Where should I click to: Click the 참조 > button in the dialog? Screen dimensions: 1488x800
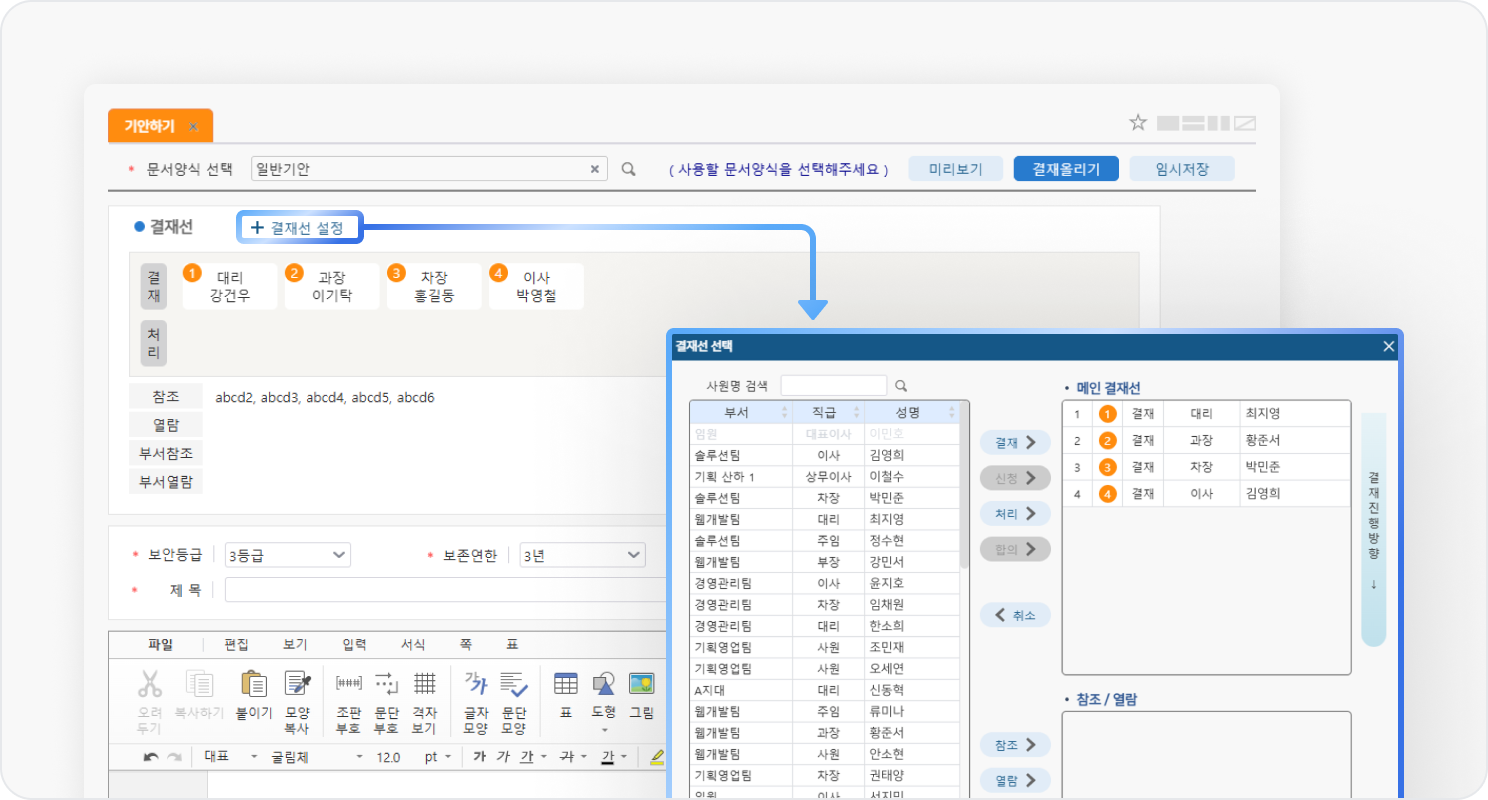[1015, 745]
